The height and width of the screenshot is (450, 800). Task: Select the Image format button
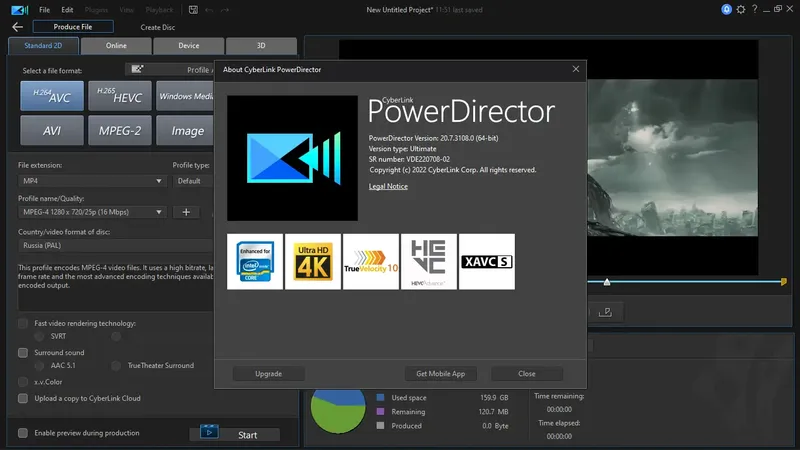[185, 131]
